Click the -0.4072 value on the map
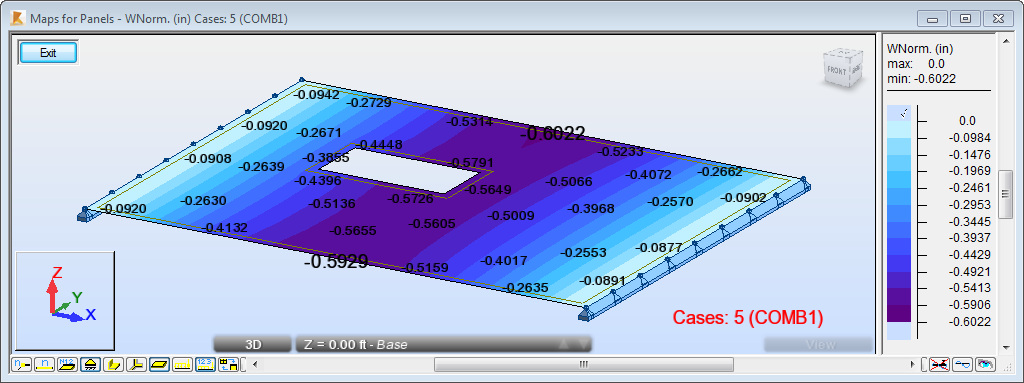 click(648, 175)
